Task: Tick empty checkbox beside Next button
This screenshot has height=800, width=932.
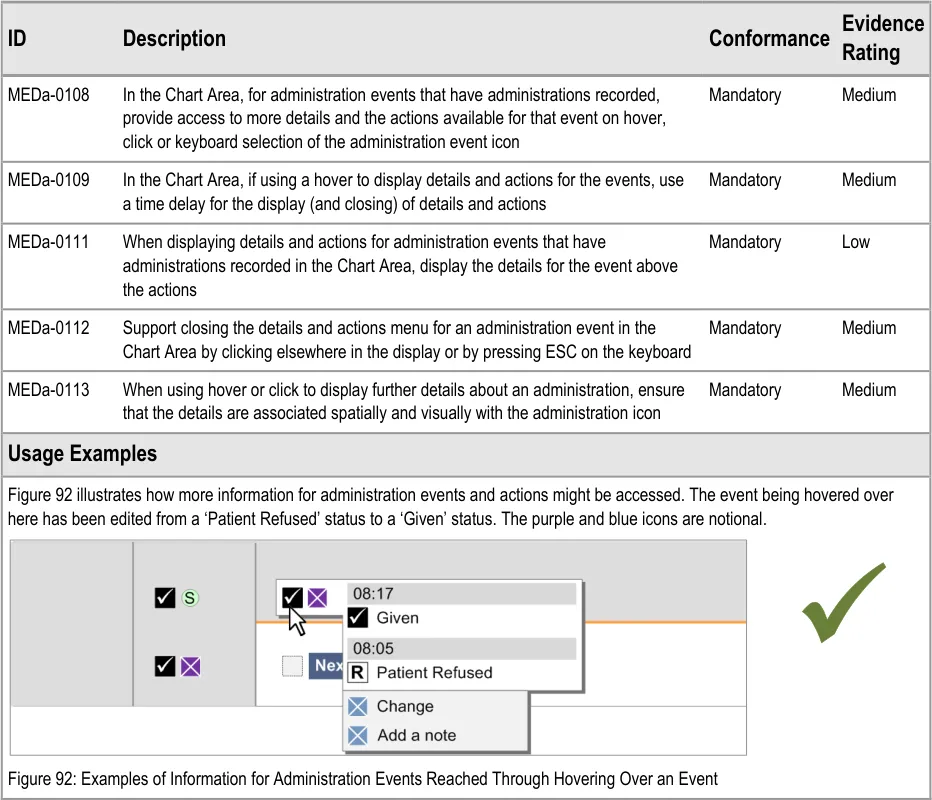Action: pyautogui.click(x=292, y=666)
